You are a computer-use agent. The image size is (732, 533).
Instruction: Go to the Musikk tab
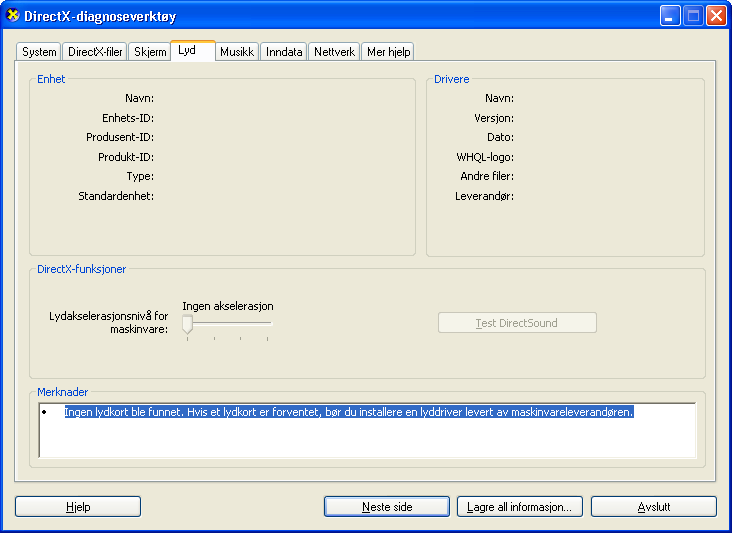click(x=237, y=52)
